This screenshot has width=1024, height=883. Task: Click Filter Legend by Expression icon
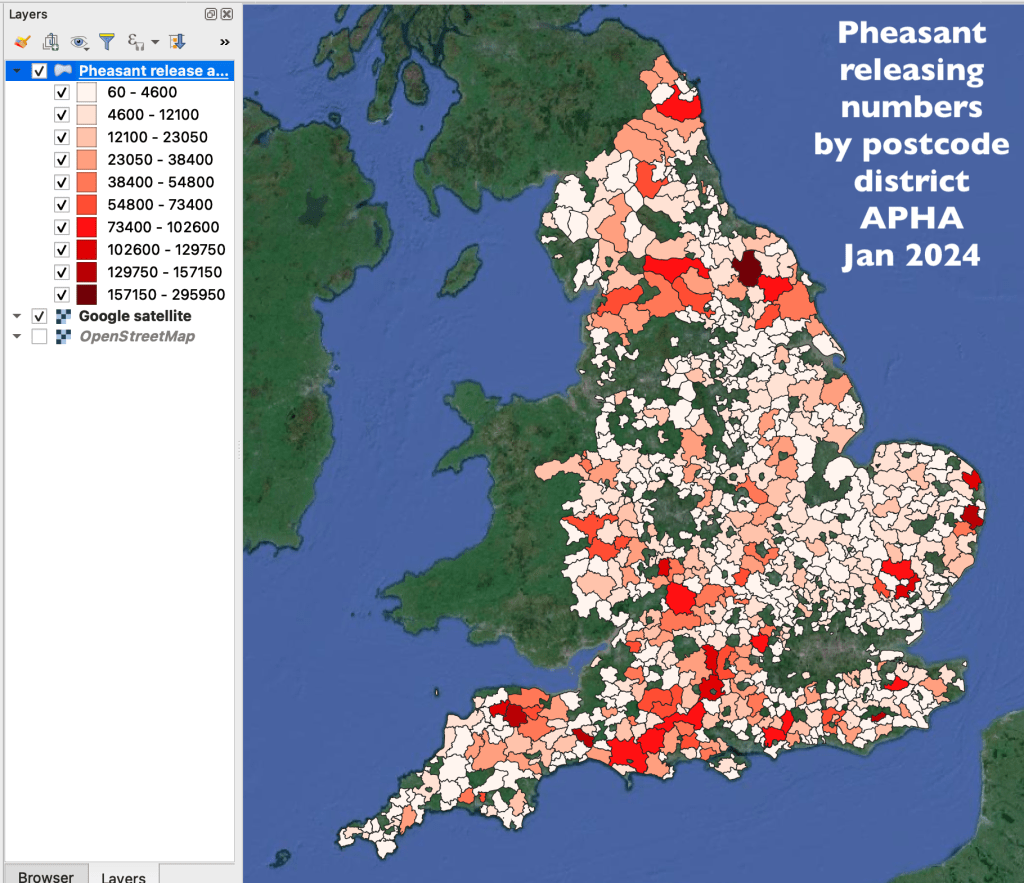(136, 42)
